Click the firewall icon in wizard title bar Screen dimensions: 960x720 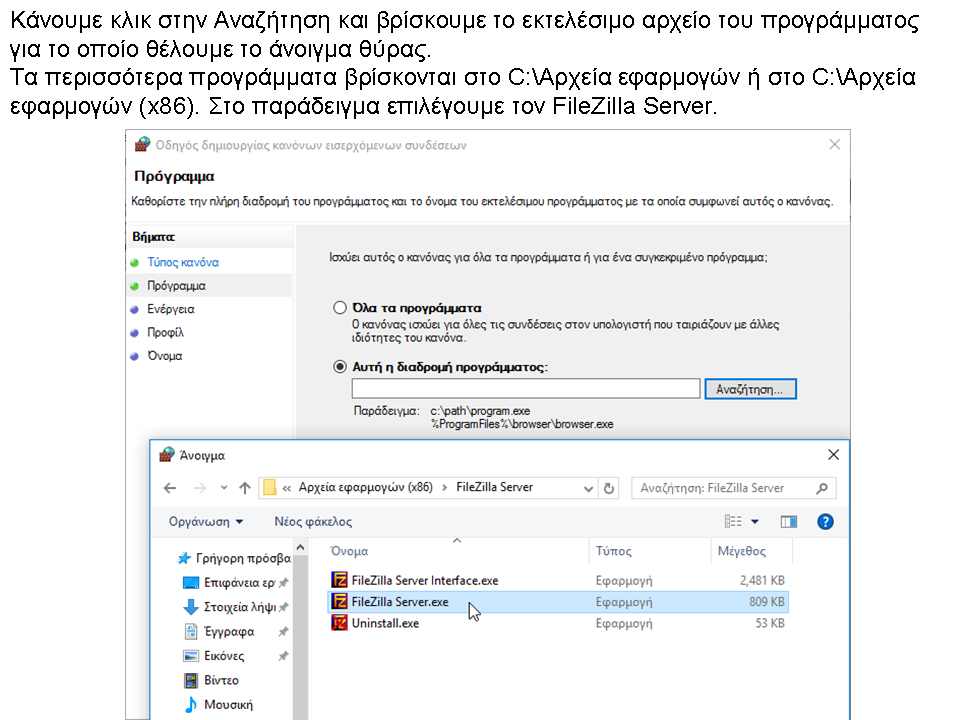[143, 144]
